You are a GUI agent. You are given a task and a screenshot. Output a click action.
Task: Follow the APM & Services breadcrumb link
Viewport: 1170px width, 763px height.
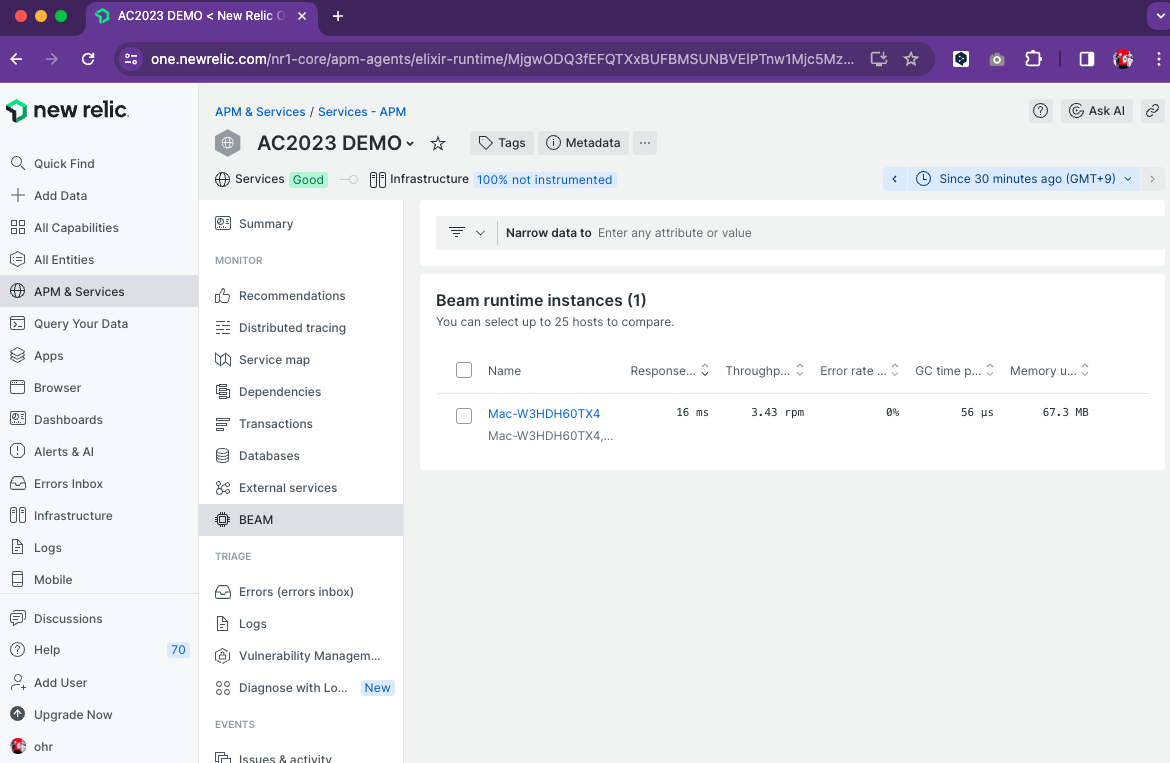(260, 112)
